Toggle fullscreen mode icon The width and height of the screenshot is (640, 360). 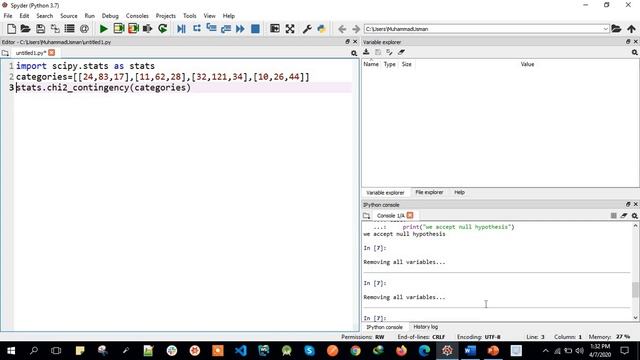(290, 29)
